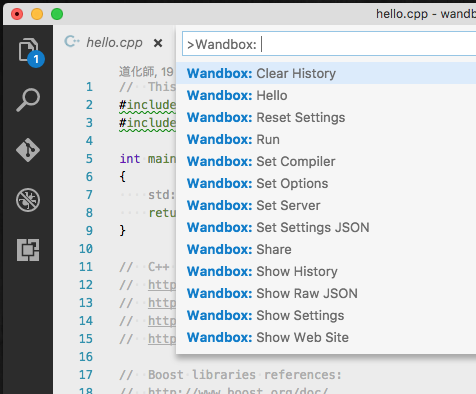The image size is (476, 394).
Task: Select Wandbox: Set Options
Action: [326, 183]
